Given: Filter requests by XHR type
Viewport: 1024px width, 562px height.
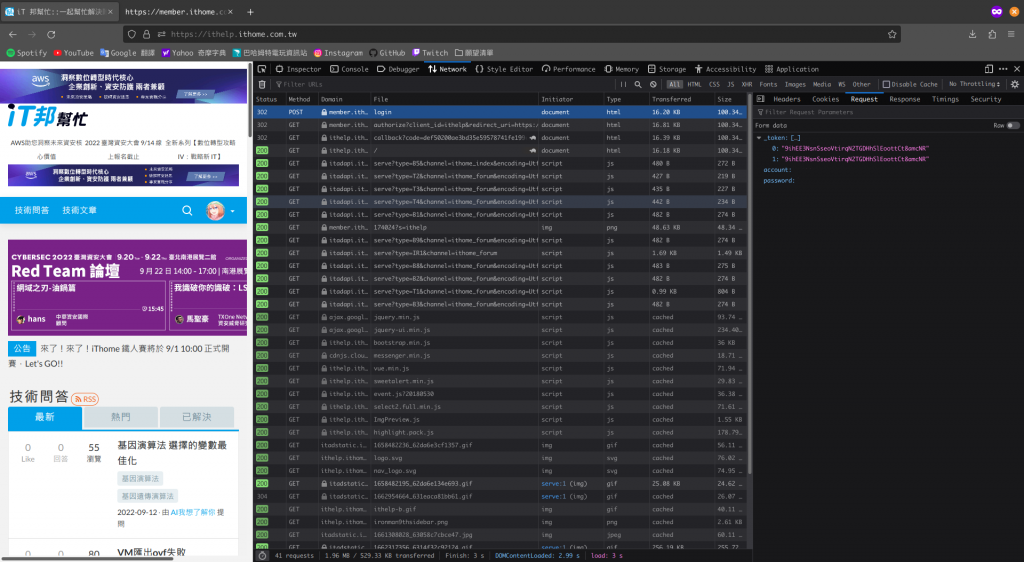Looking at the screenshot, I should pyautogui.click(x=747, y=84).
